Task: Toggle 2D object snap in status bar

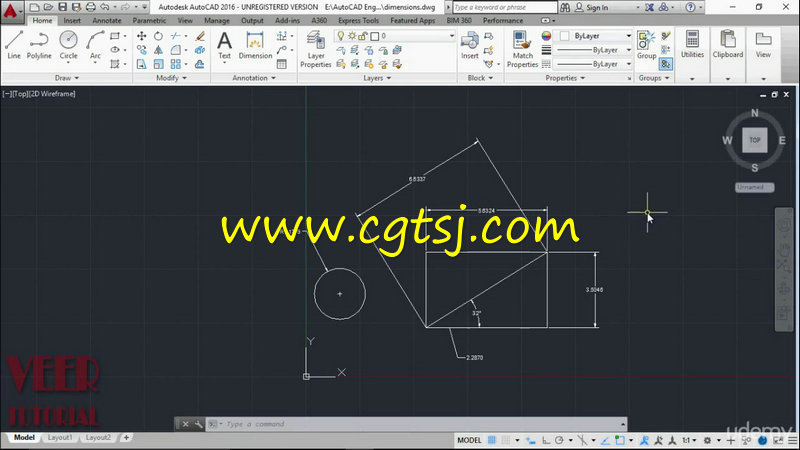Action: pos(619,440)
